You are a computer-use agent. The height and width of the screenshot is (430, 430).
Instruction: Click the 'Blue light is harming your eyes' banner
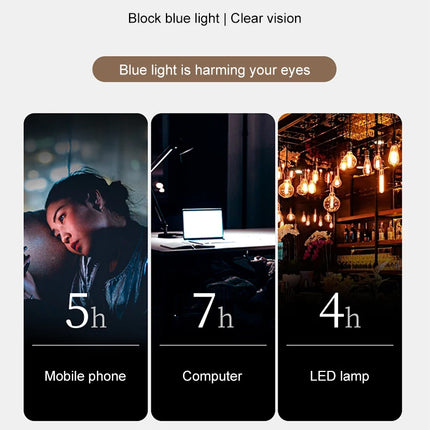[x=214, y=69]
